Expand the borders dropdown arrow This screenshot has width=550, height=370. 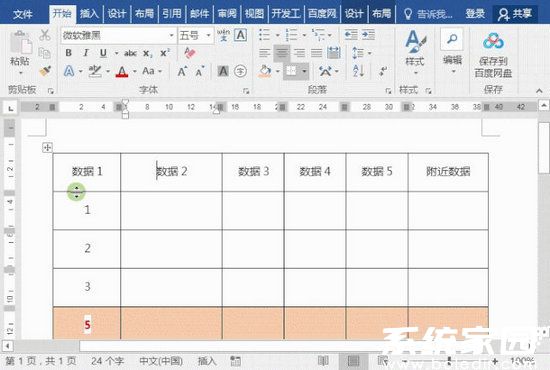tap(304, 71)
